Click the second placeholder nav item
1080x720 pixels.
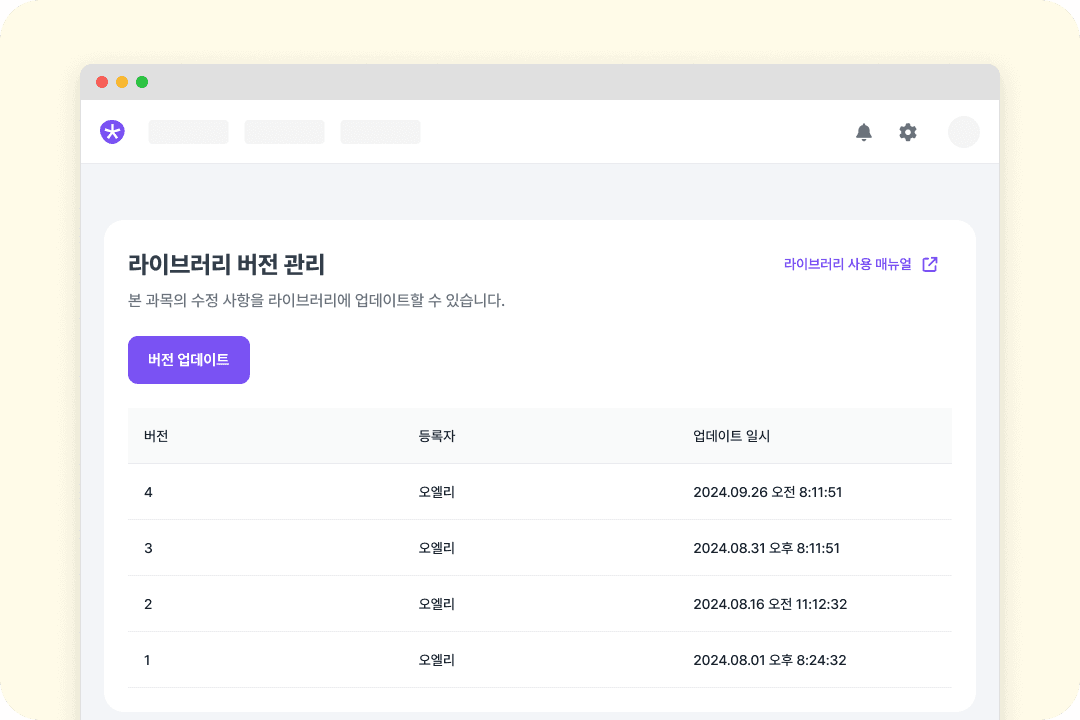click(284, 132)
